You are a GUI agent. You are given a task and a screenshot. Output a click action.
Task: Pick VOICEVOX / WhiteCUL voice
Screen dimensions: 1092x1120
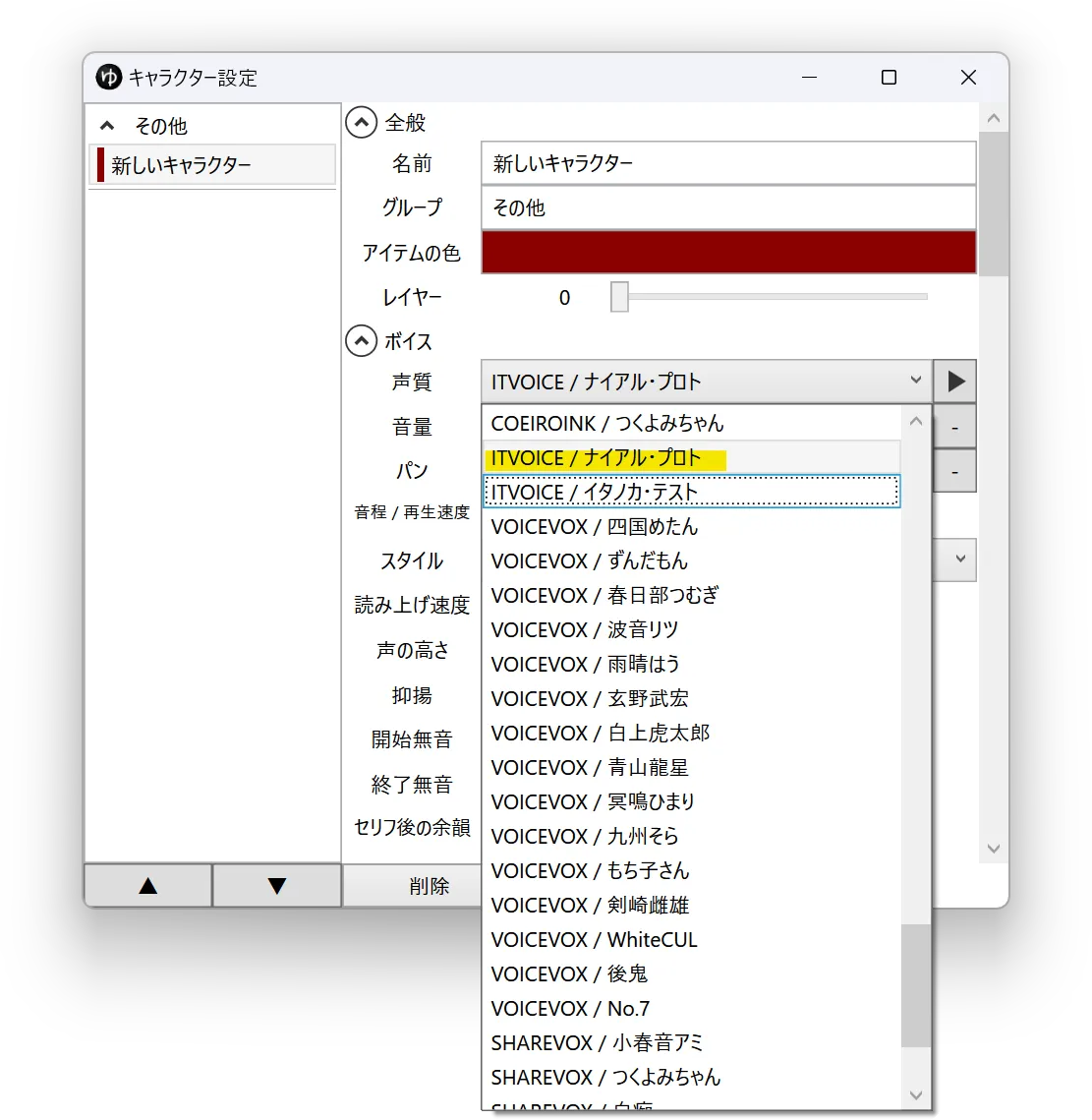tap(691, 939)
